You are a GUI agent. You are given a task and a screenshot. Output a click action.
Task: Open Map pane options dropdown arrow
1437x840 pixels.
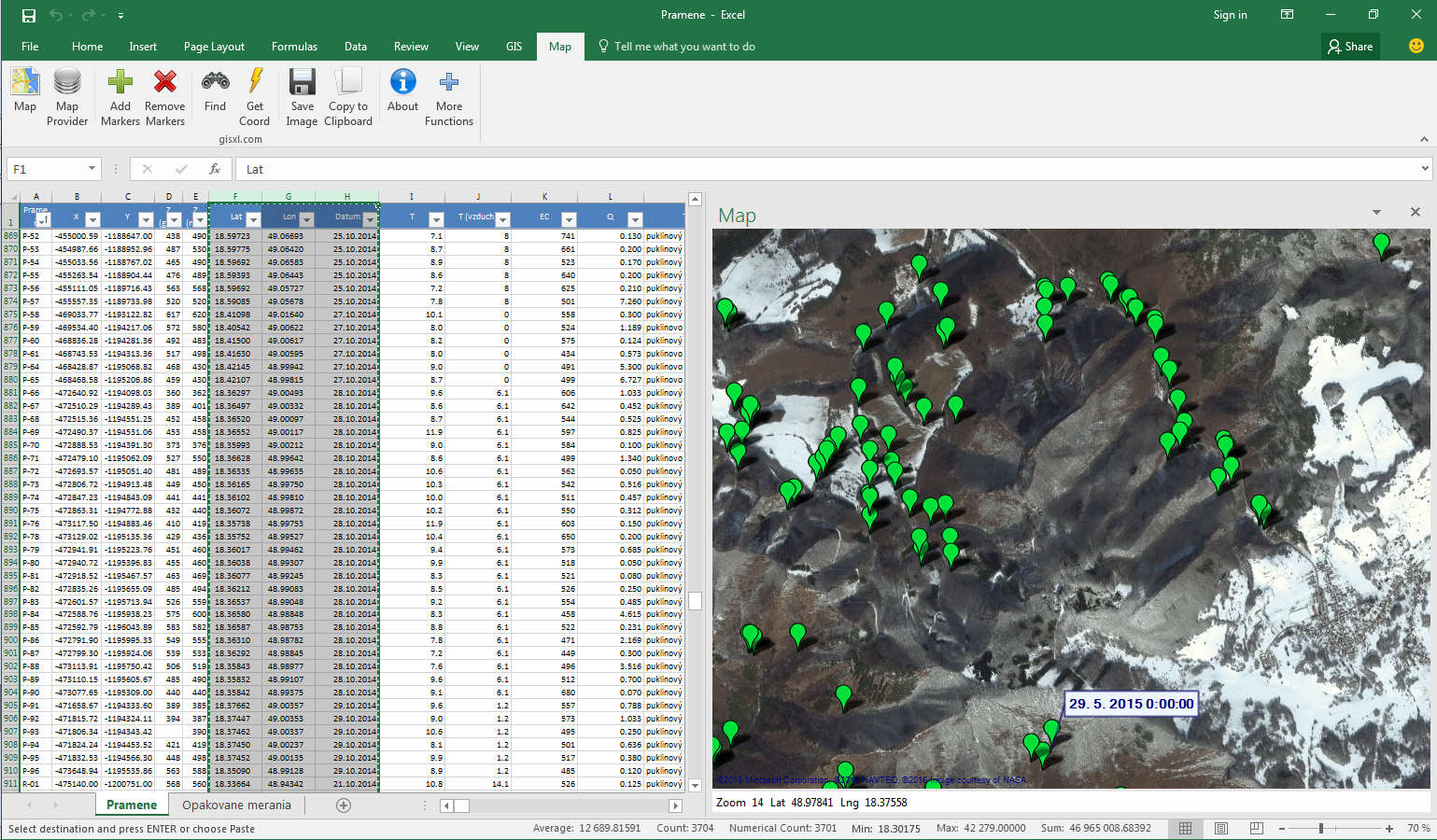[1376, 213]
